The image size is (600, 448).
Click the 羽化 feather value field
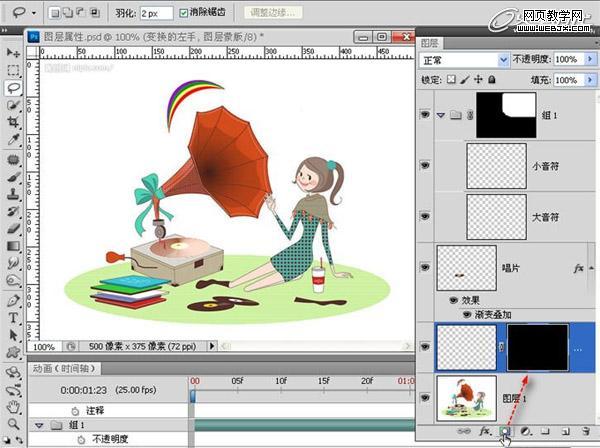(x=155, y=14)
